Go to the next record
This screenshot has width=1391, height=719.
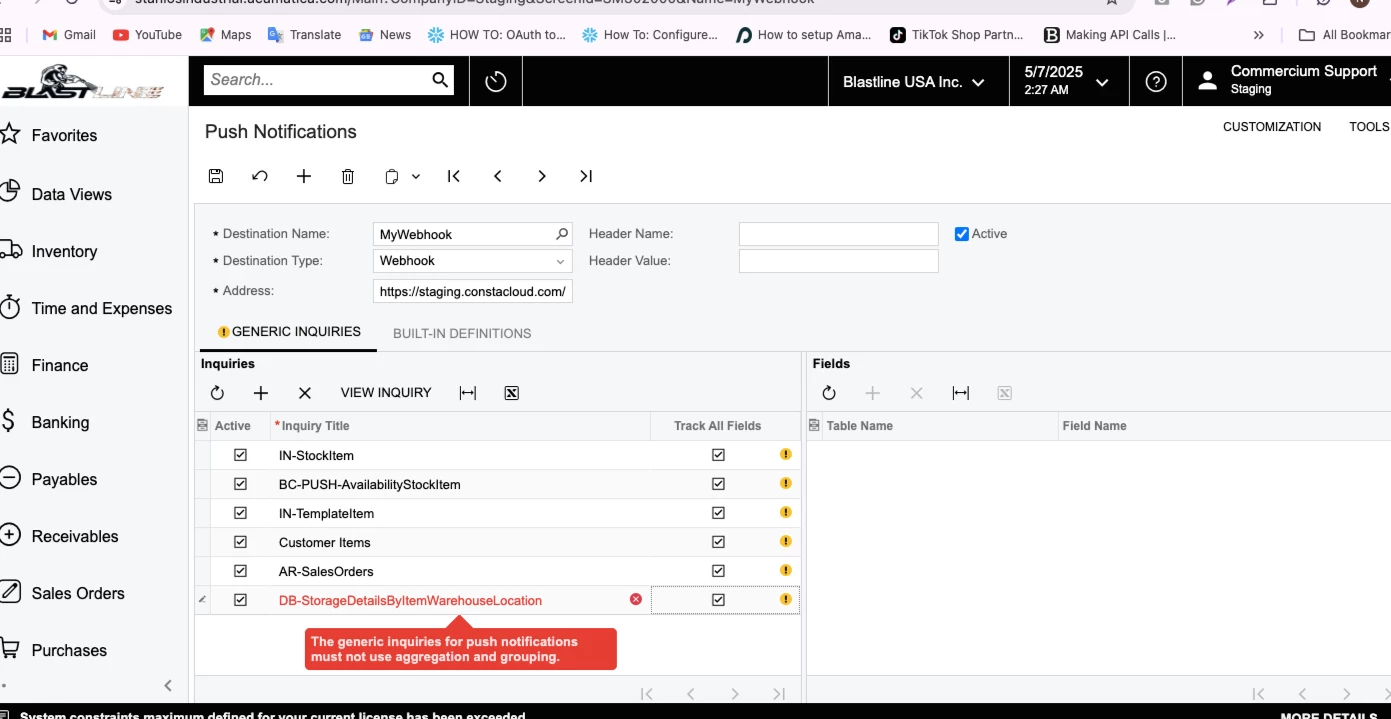tap(542, 176)
